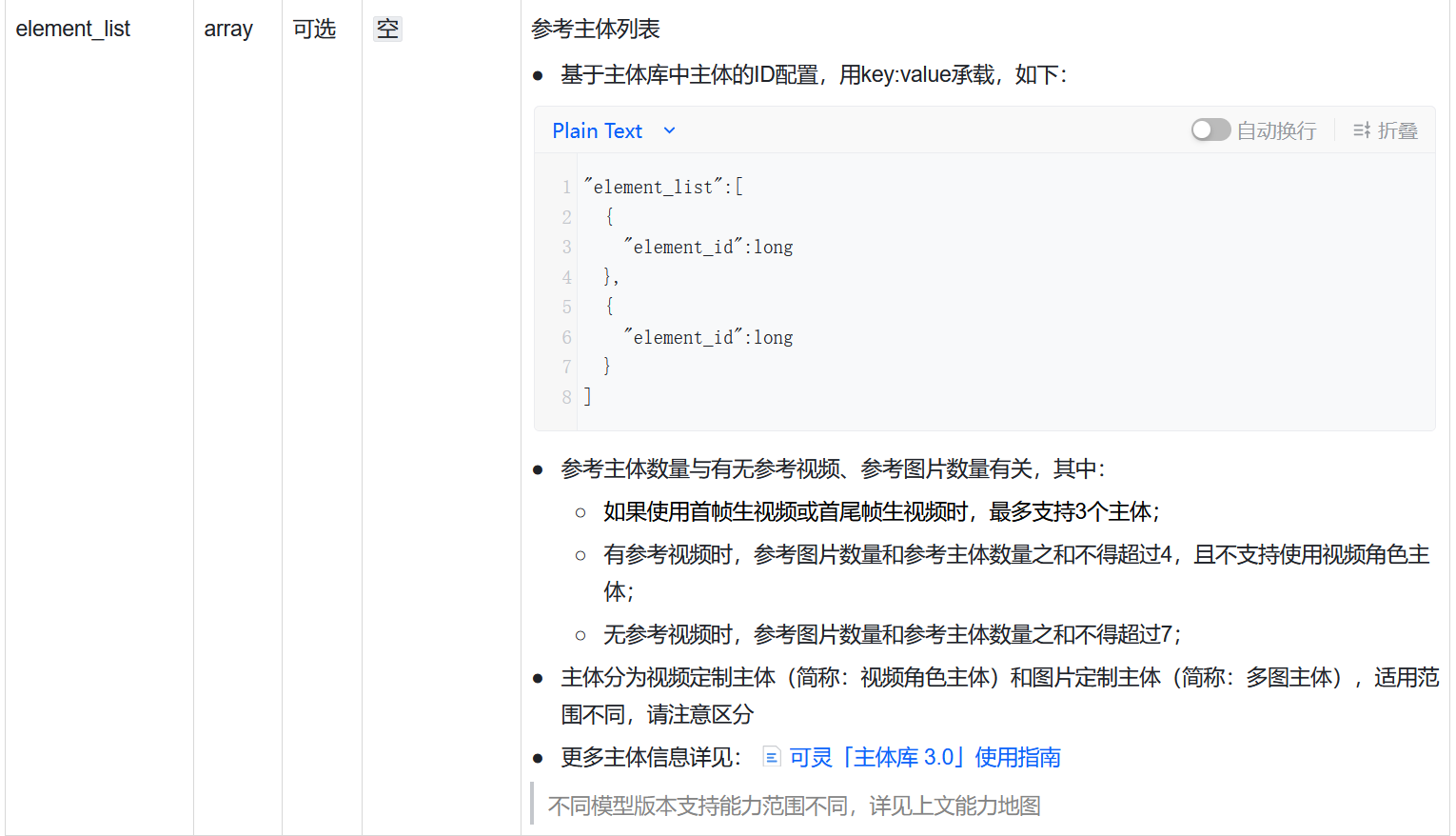Toggle the 自动换行 auto-wrap switch
Image resolution: width=1456 pixels, height=836 pixels.
(1210, 130)
